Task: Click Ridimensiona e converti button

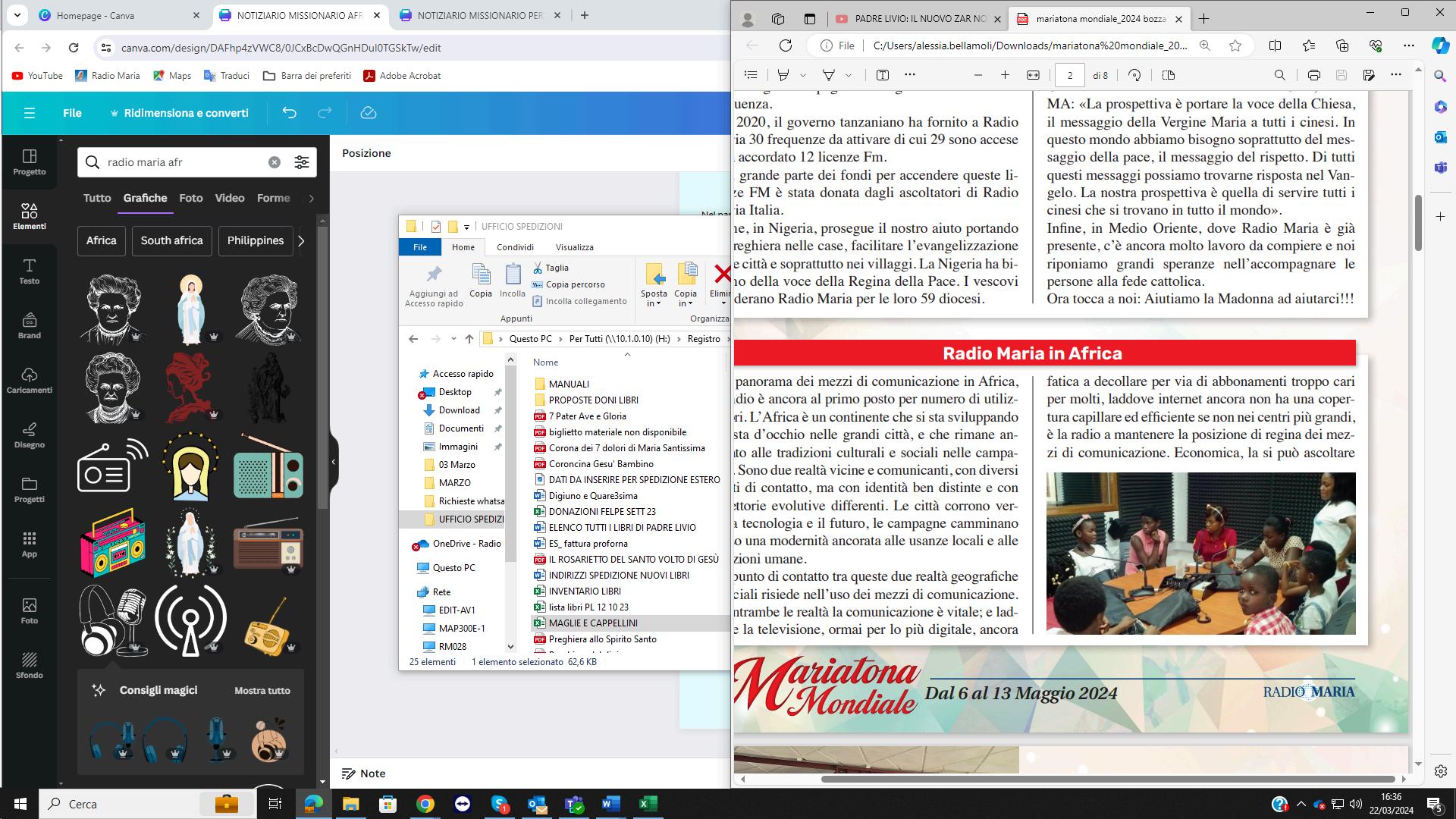Action: click(179, 113)
